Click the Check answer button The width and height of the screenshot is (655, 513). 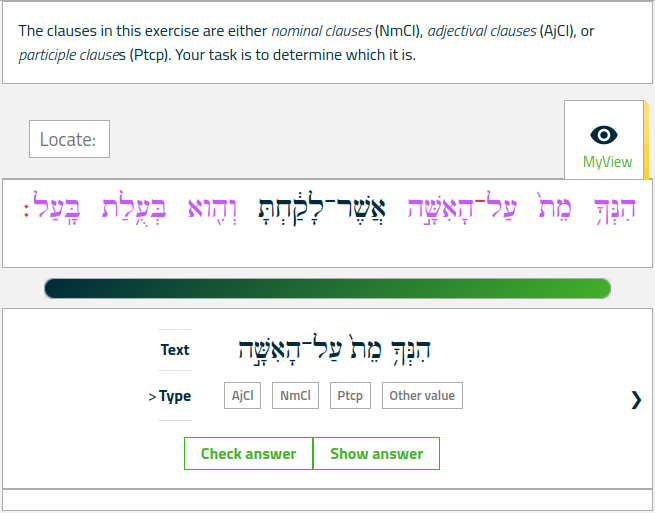[x=249, y=453]
